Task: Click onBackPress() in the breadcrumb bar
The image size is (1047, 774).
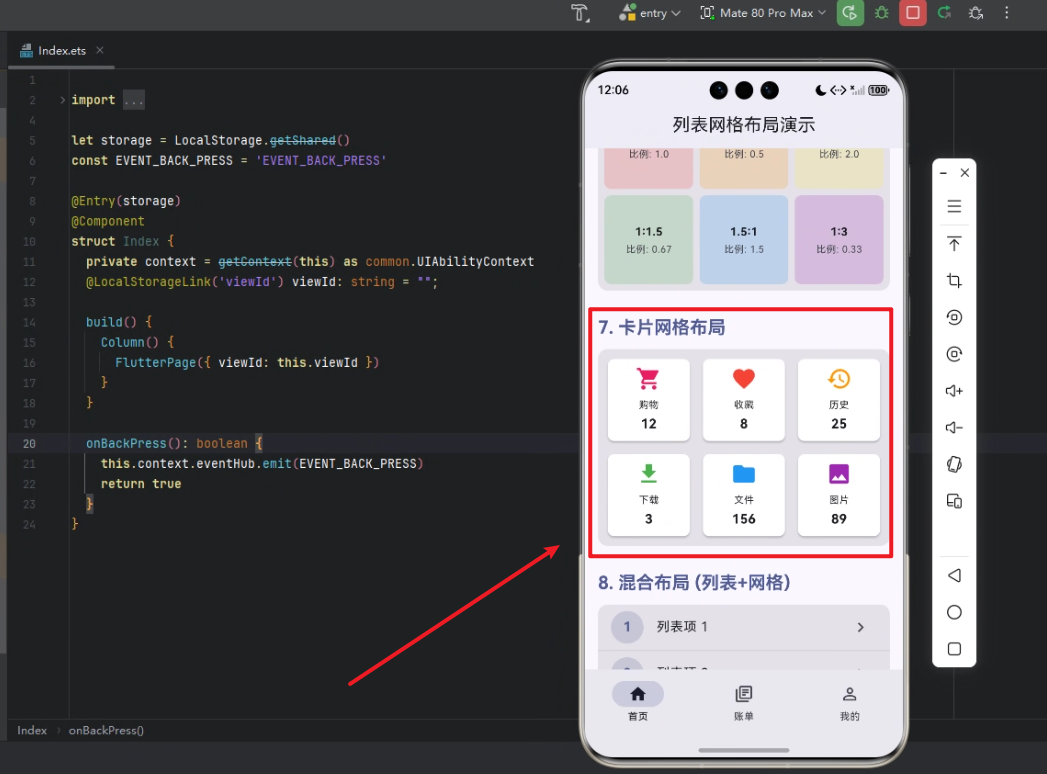Action: [x=104, y=730]
